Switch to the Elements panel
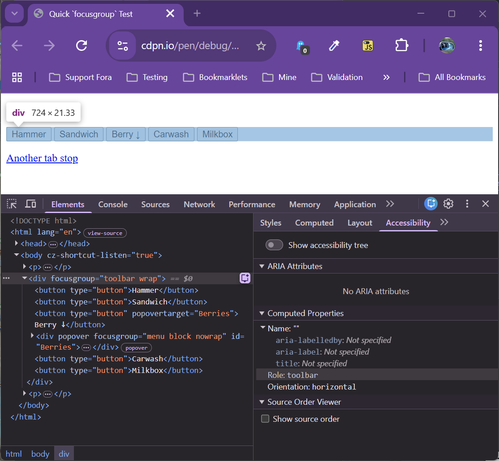 click(68, 204)
